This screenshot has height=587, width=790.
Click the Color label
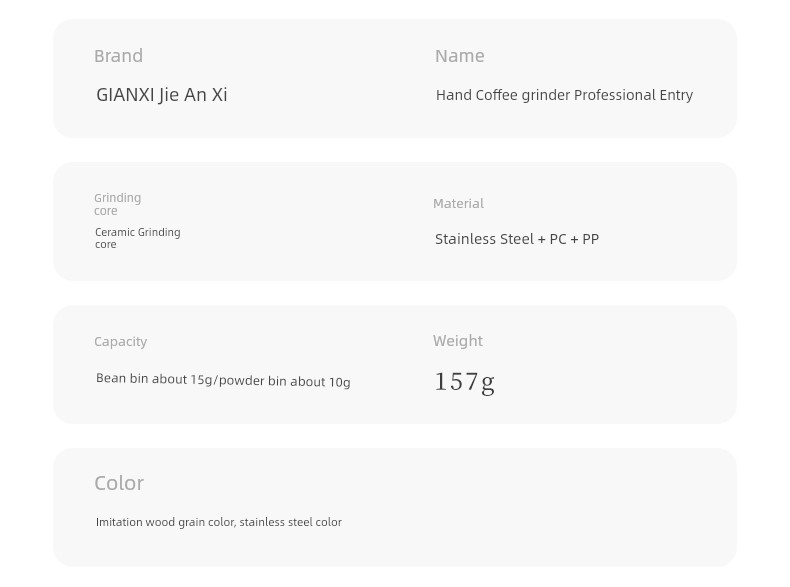point(119,483)
